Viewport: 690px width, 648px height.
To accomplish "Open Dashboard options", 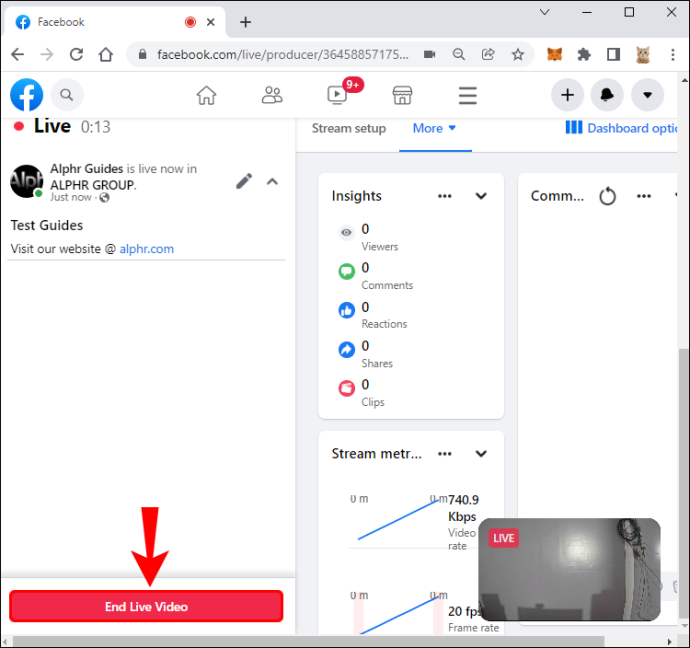I will click(x=621, y=128).
